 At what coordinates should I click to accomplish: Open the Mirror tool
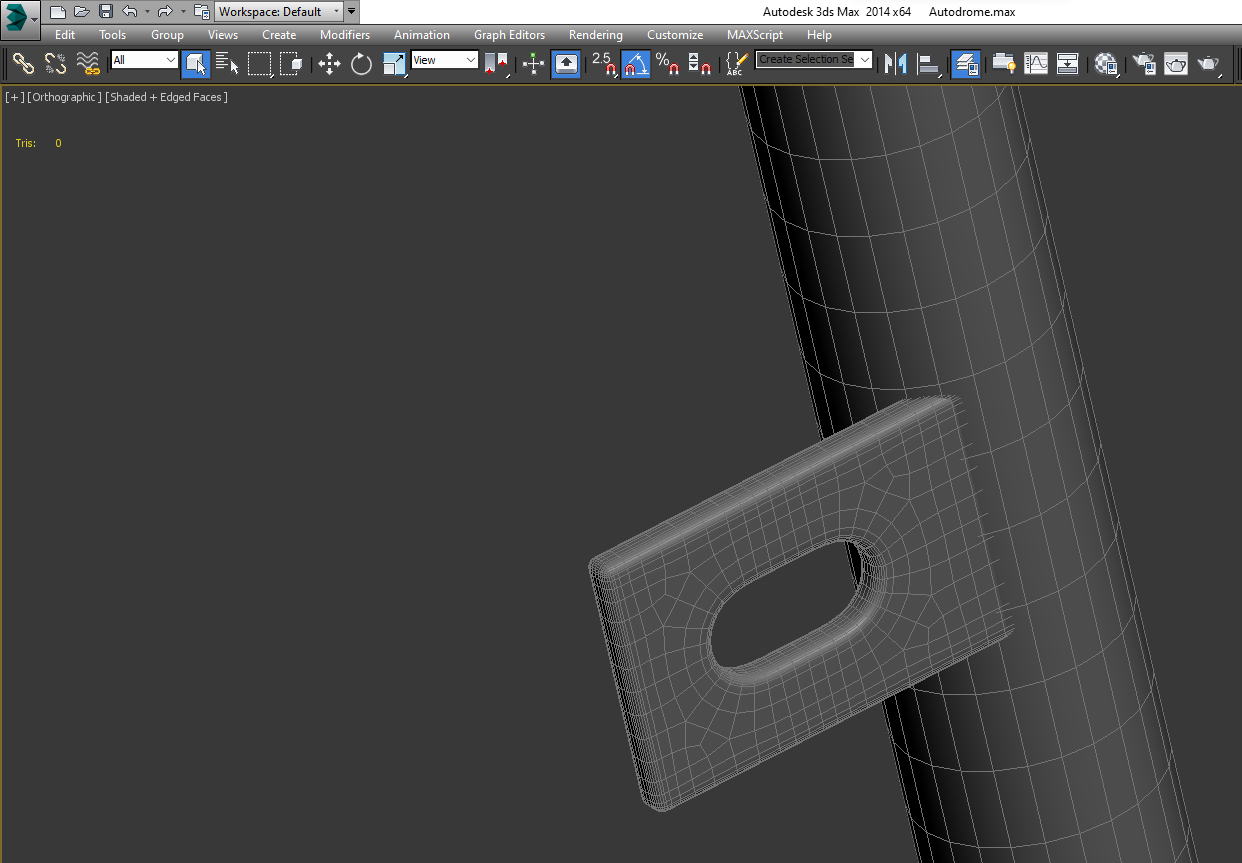(895, 64)
